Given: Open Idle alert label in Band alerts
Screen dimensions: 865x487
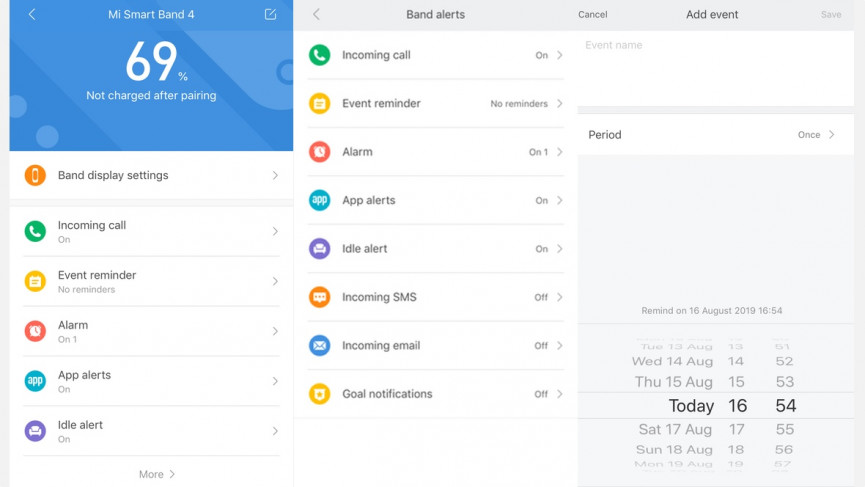Looking at the screenshot, I should point(365,249).
